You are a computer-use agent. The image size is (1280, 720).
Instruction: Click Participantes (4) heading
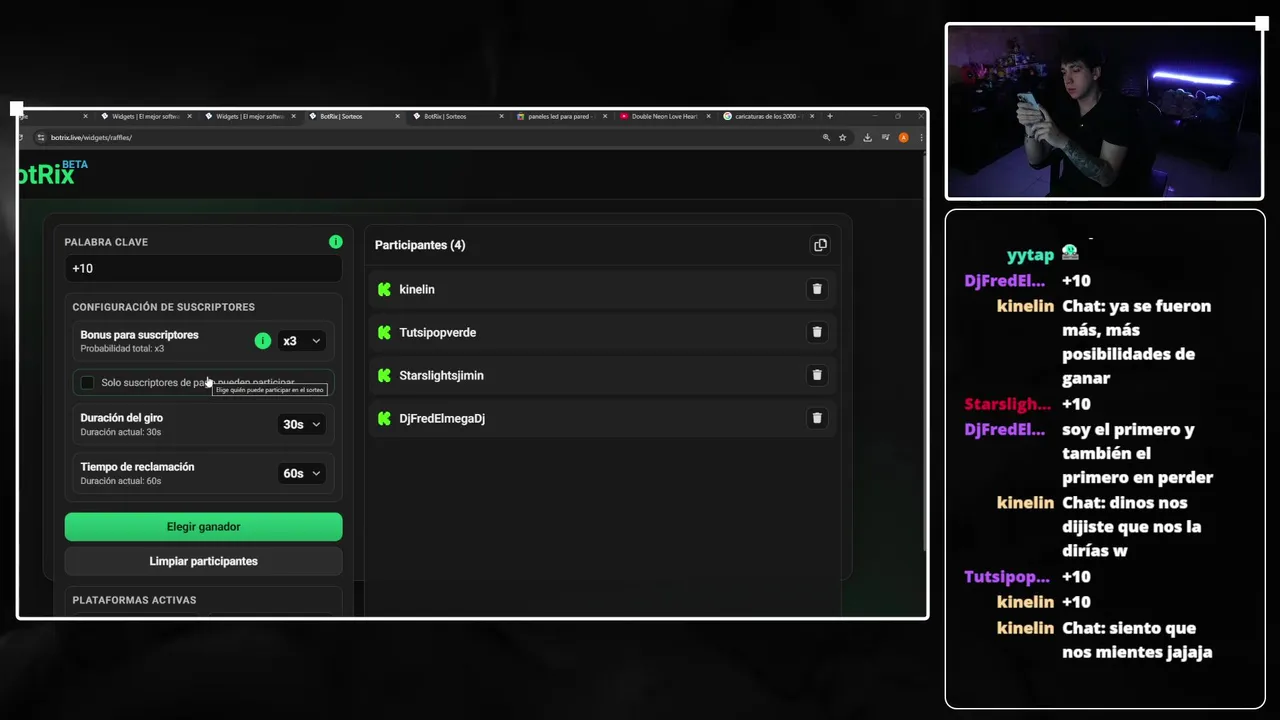point(420,245)
